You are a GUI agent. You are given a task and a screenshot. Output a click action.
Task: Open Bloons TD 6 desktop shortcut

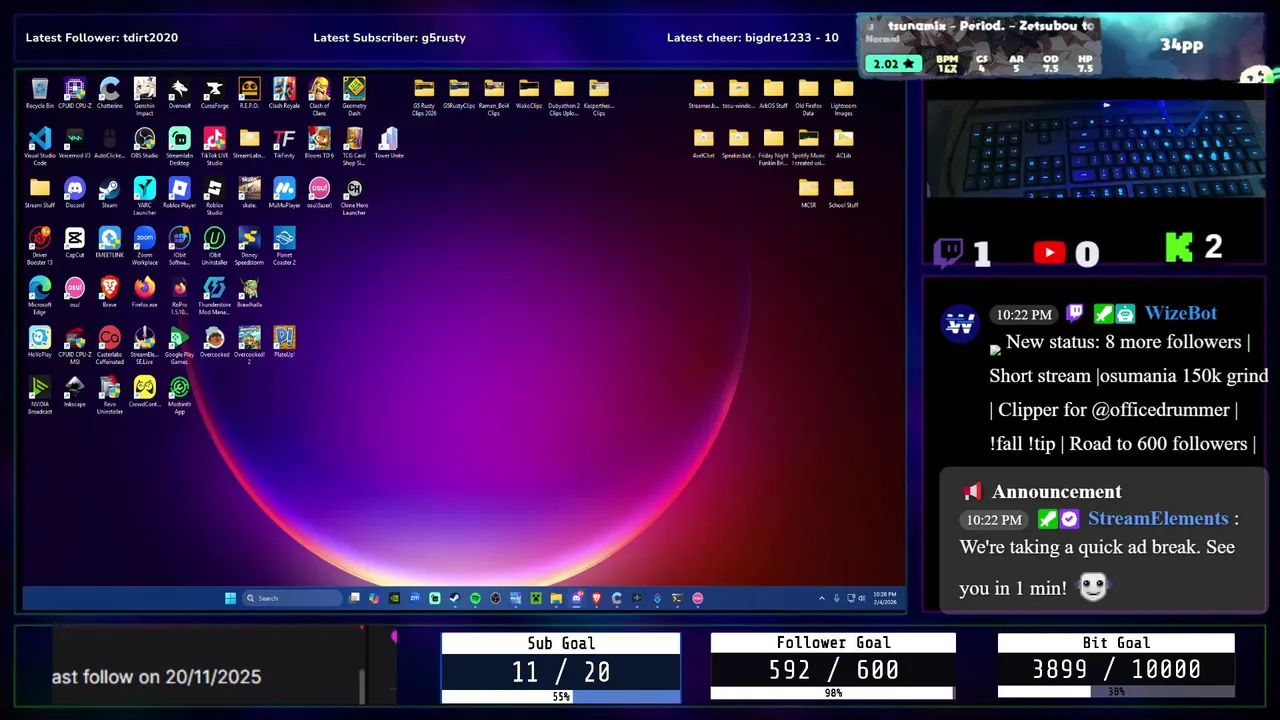319,142
